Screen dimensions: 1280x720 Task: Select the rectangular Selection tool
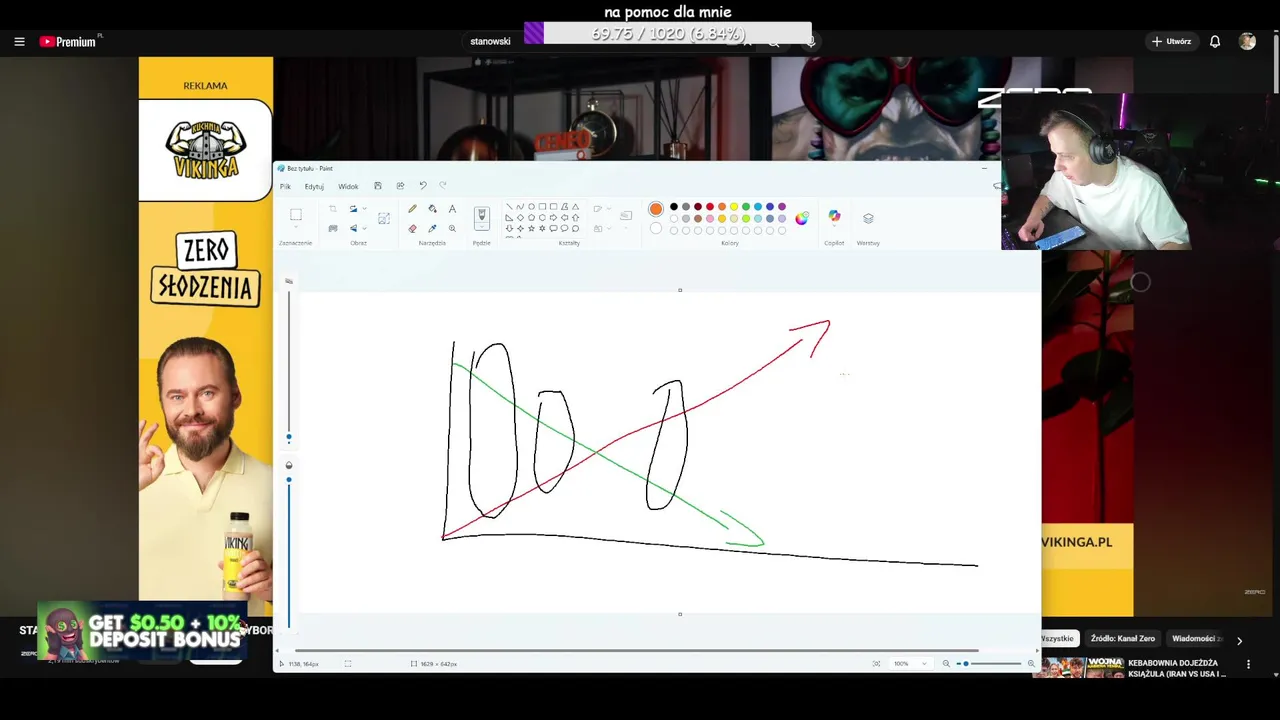coord(296,215)
